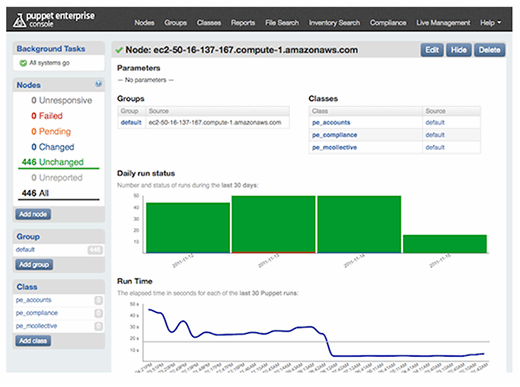The width and height of the screenshot is (520, 387).
Task: Click the Run Time heading
Action: click(x=135, y=281)
